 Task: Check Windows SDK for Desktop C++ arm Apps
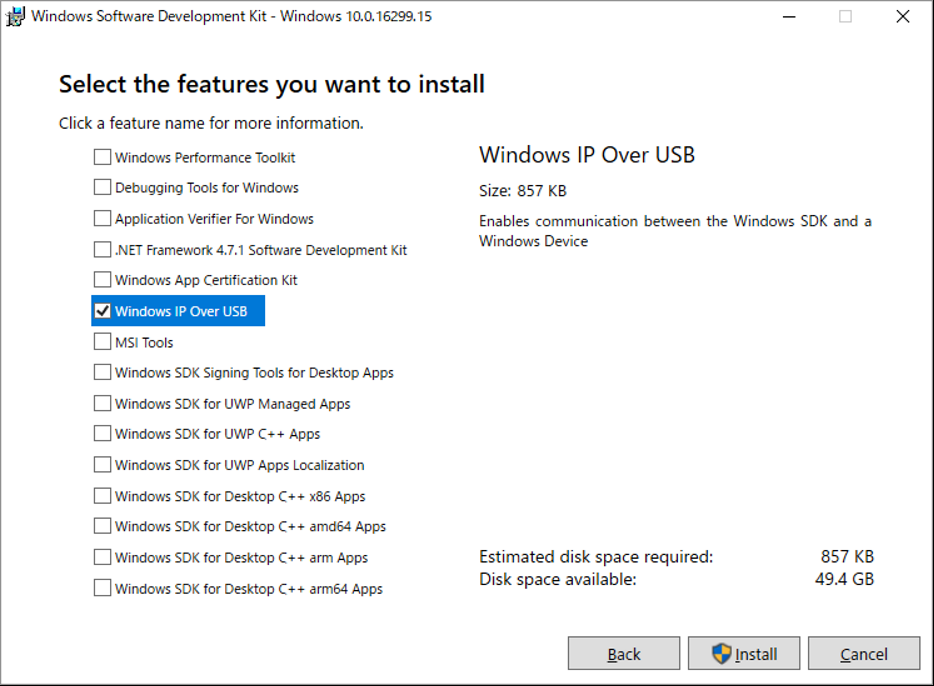coord(102,557)
